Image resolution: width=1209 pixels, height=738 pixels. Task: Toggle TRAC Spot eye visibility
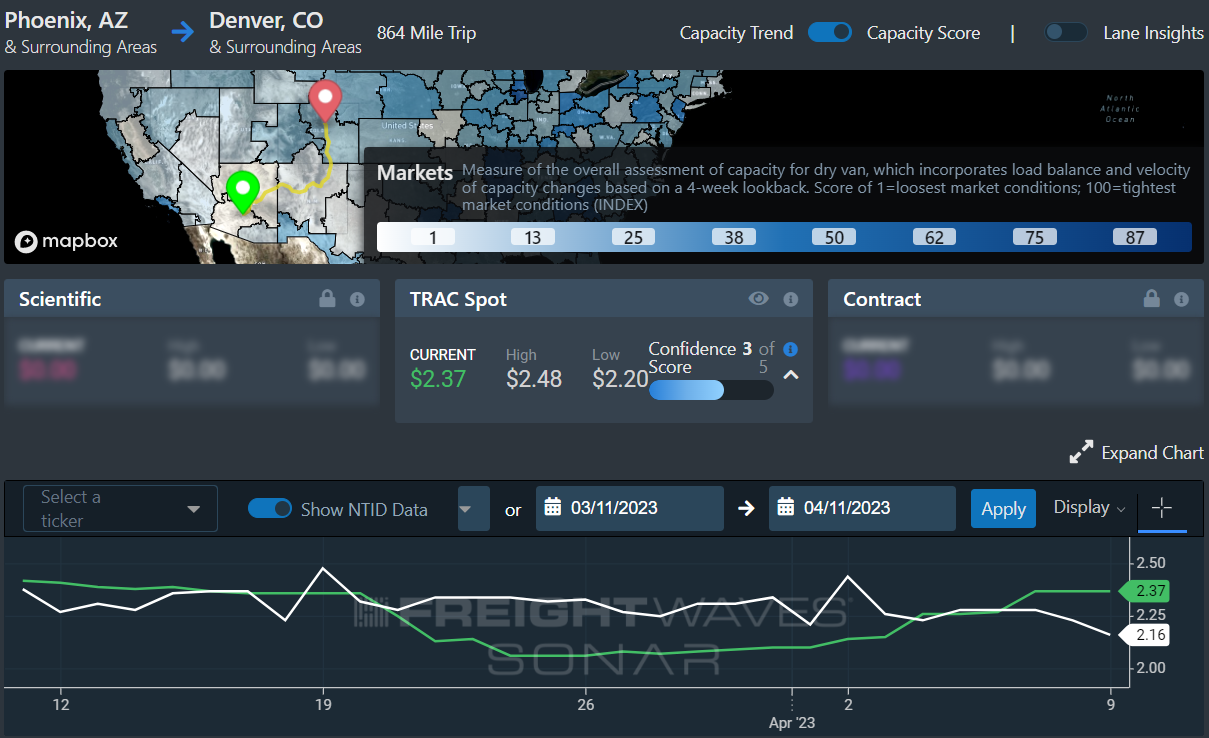[759, 299]
